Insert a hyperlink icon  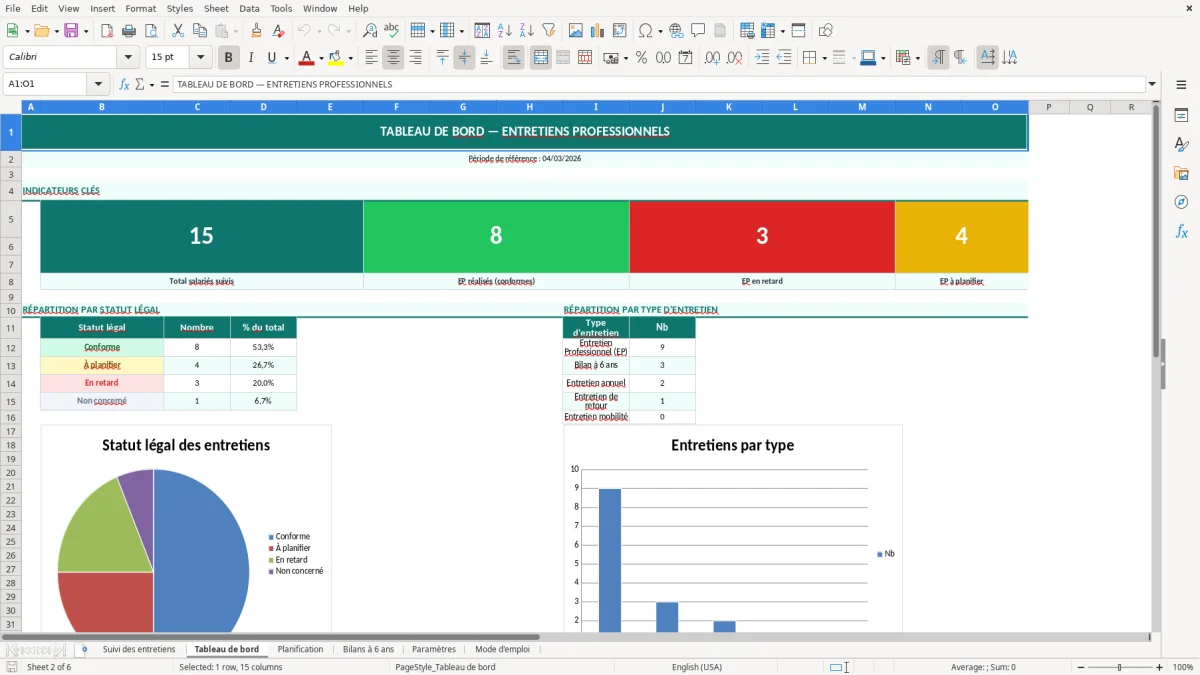click(676, 31)
